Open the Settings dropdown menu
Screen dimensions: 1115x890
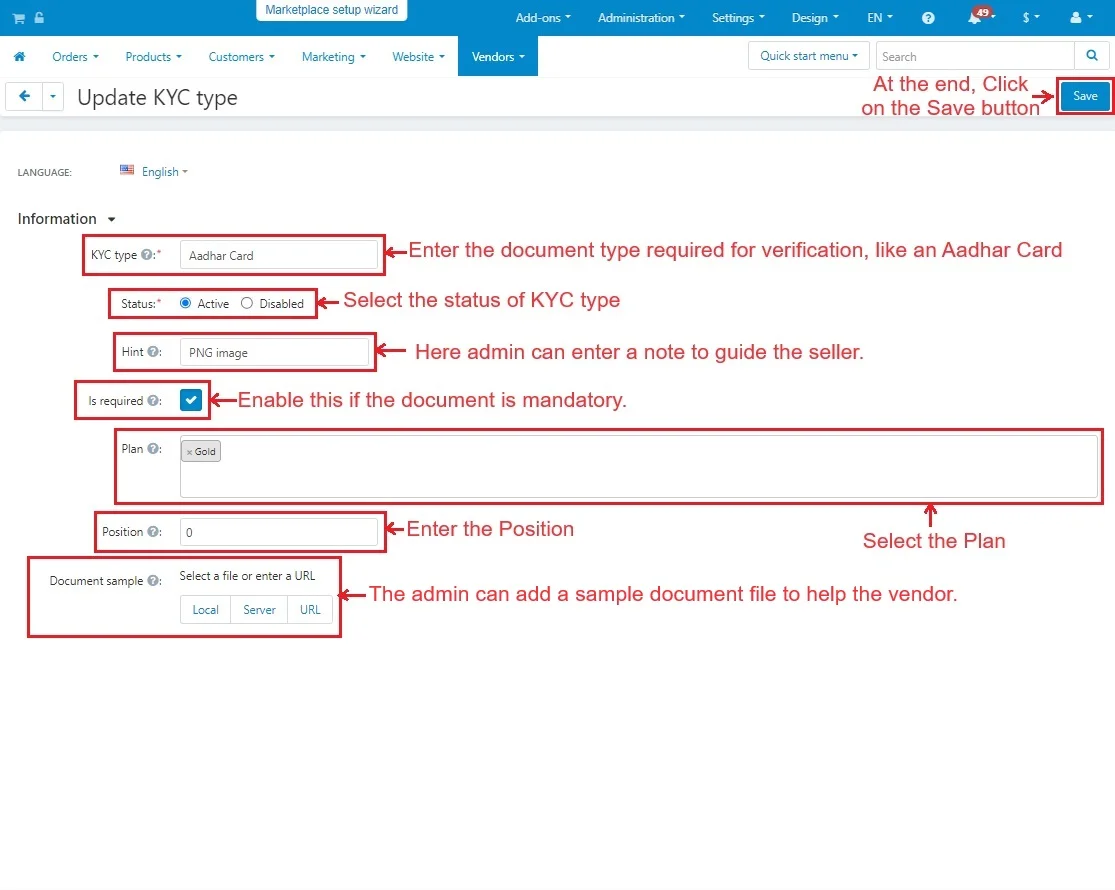(738, 18)
